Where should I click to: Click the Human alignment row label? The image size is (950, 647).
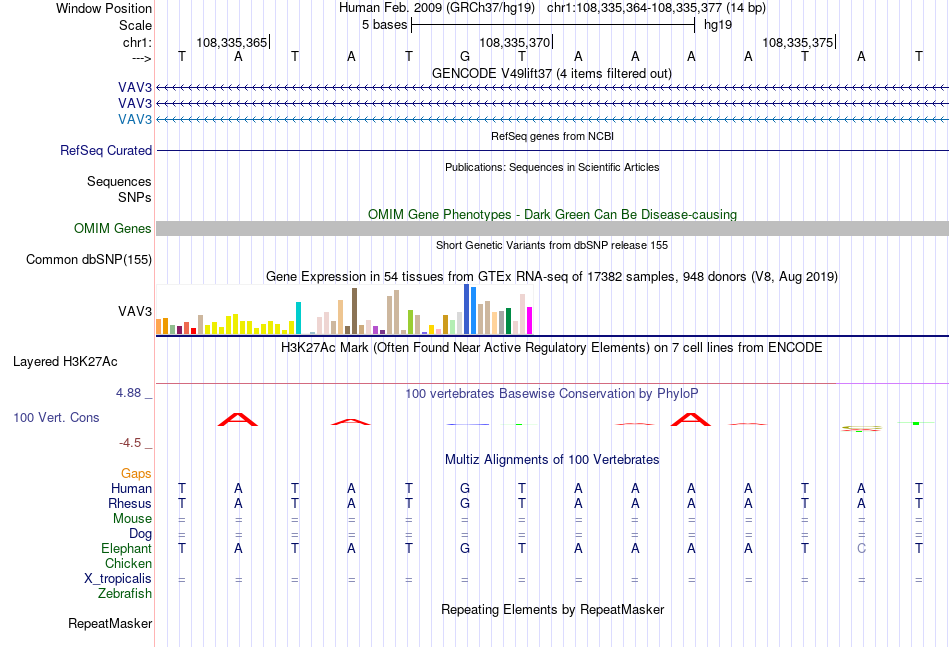131,488
